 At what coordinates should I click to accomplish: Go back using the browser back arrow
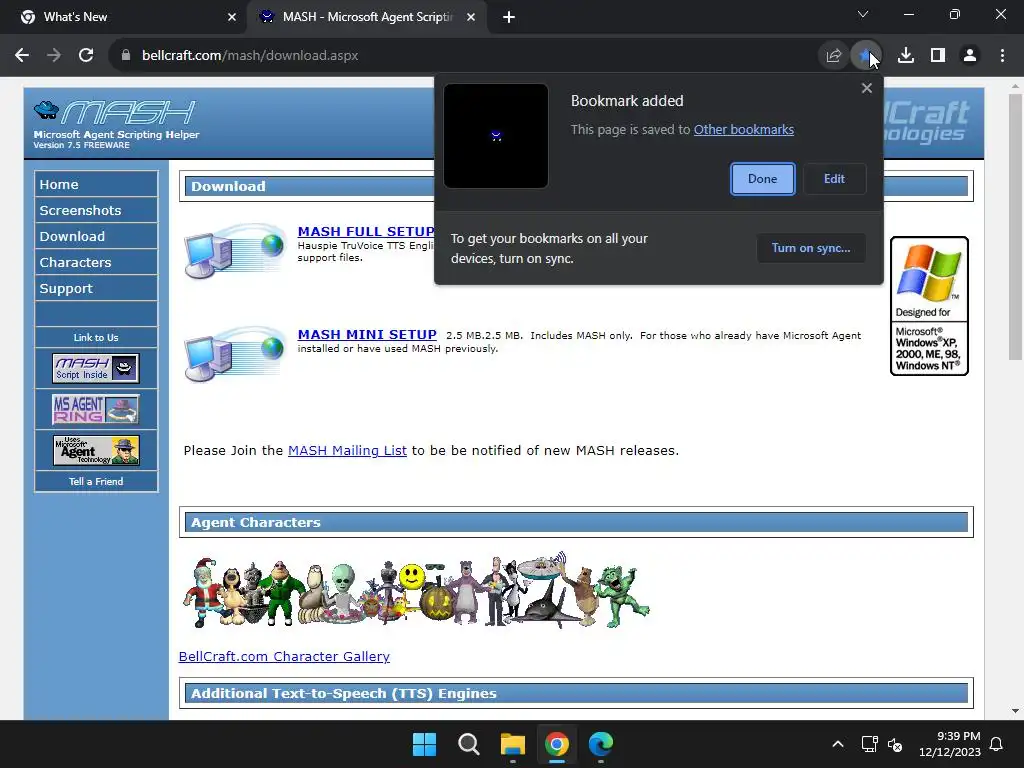[x=22, y=56]
